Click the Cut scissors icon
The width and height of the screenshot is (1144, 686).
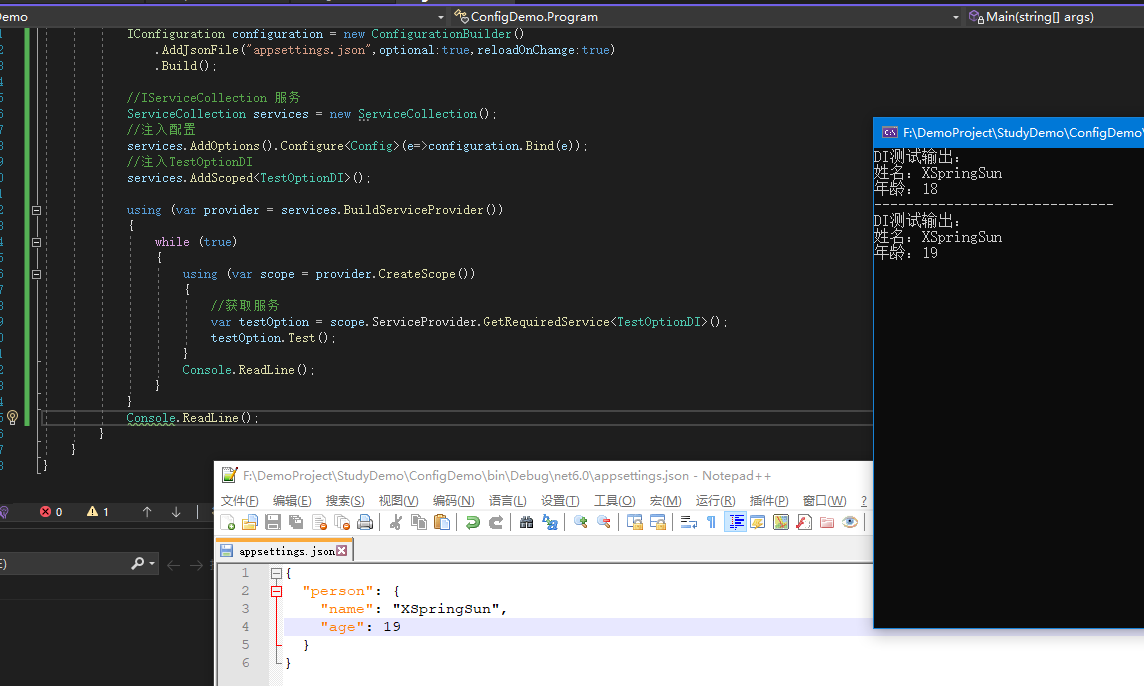pyautogui.click(x=396, y=522)
